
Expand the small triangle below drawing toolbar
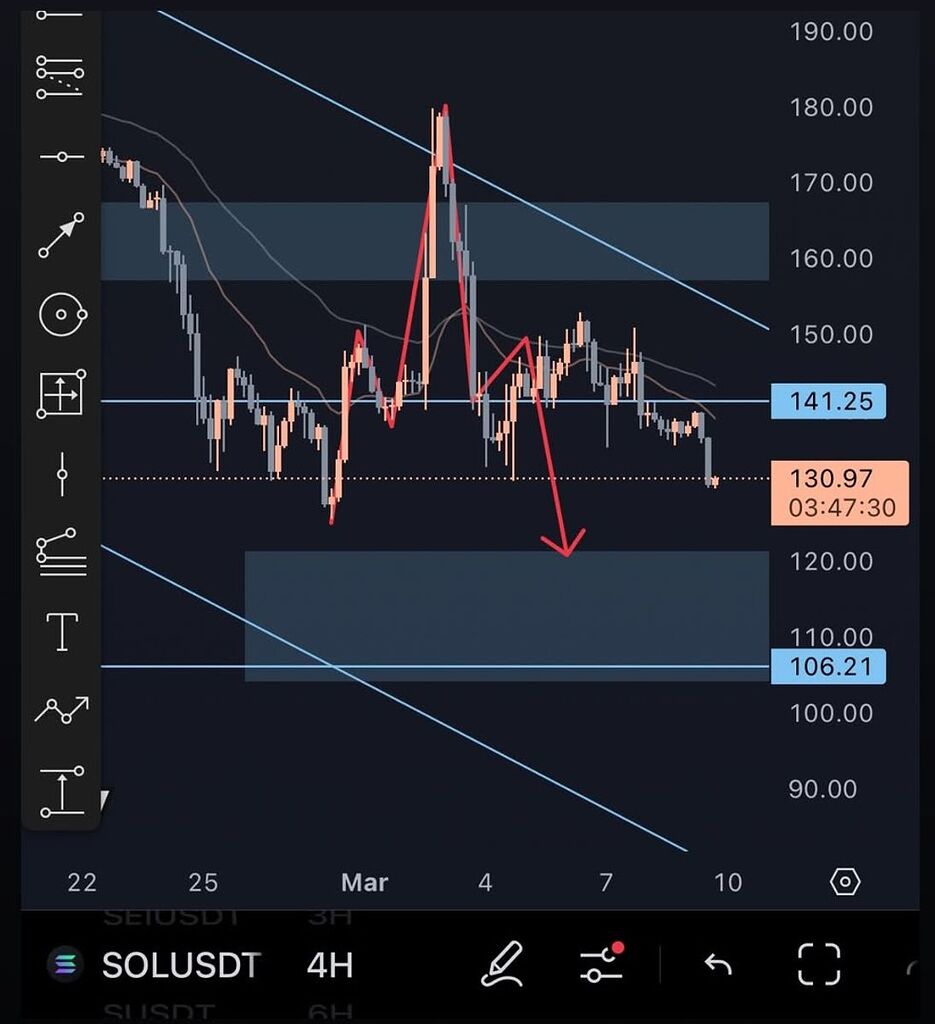pyautogui.click(x=104, y=799)
